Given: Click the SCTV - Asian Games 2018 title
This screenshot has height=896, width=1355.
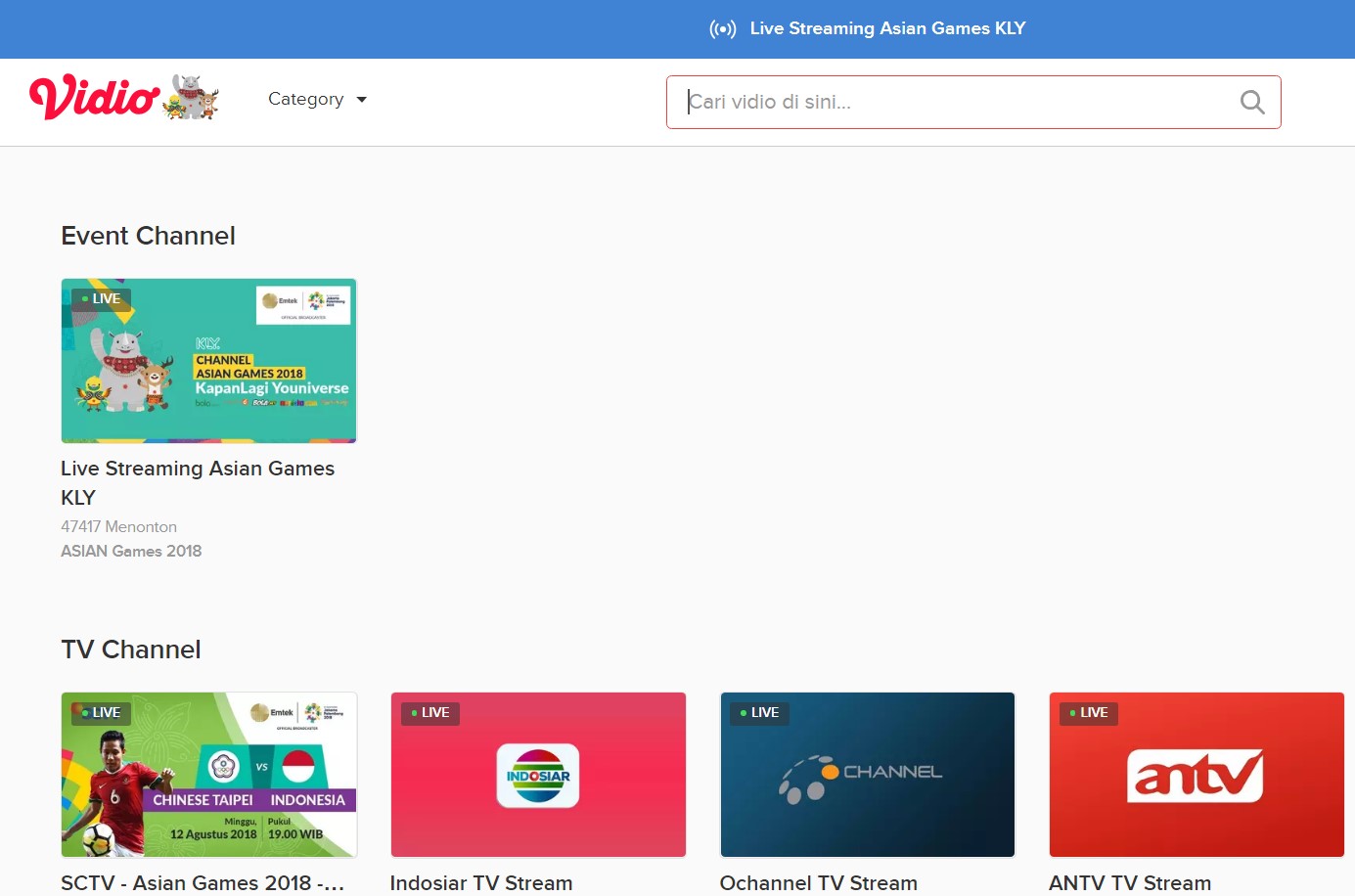Looking at the screenshot, I should coord(203,882).
